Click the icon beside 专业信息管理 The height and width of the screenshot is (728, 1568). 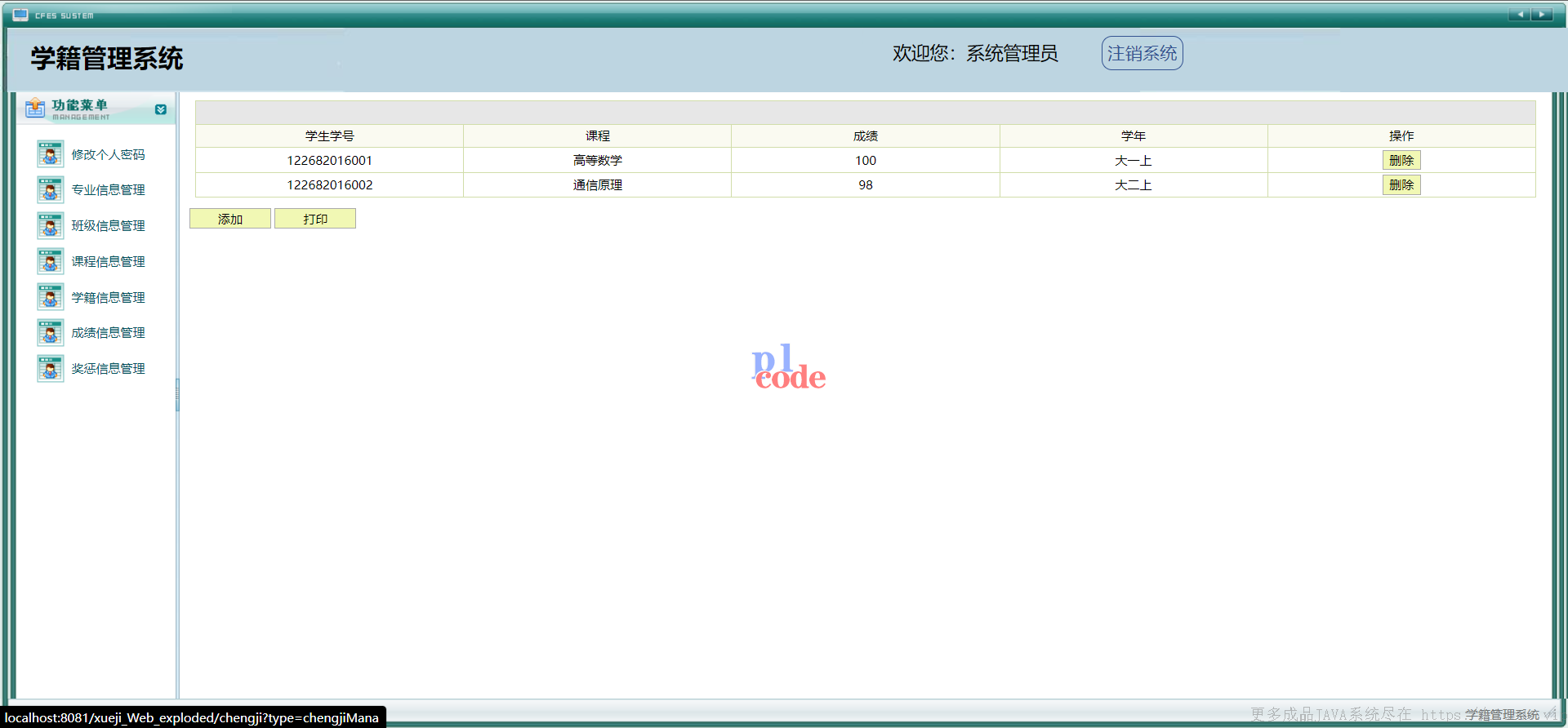(x=50, y=190)
